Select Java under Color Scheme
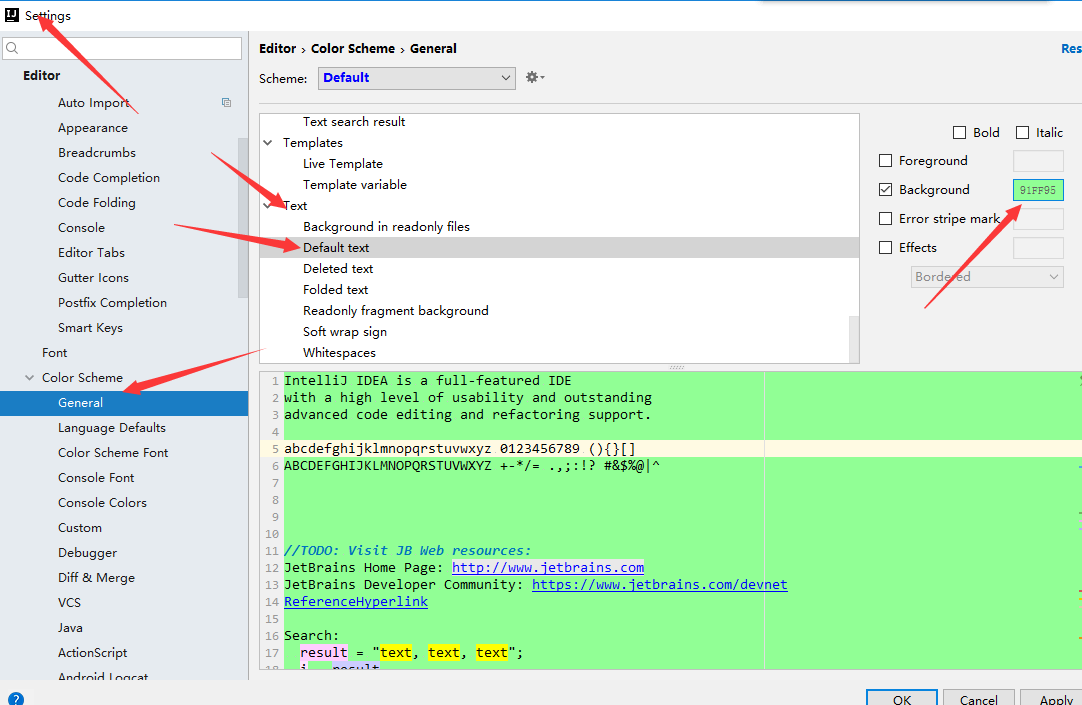 pyautogui.click(x=70, y=628)
